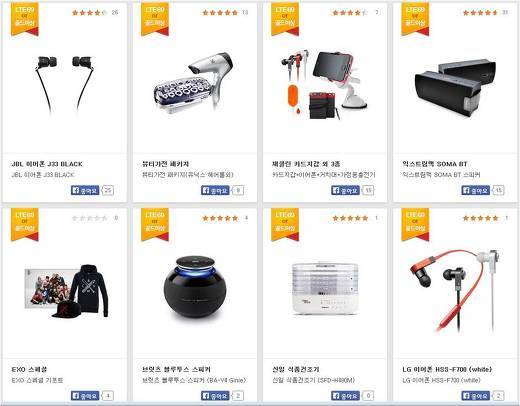Image resolution: width=520 pixels, height=406 pixels.
Task: Click star rating on JBL earphone card
Action: click(89, 13)
